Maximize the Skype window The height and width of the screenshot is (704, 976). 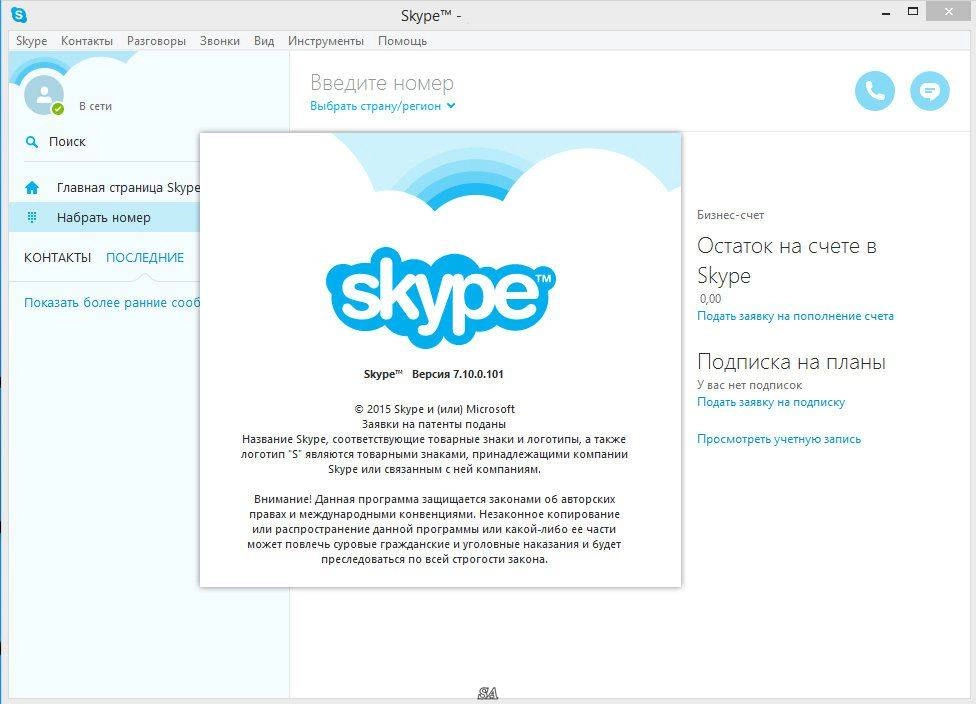tap(913, 11)
